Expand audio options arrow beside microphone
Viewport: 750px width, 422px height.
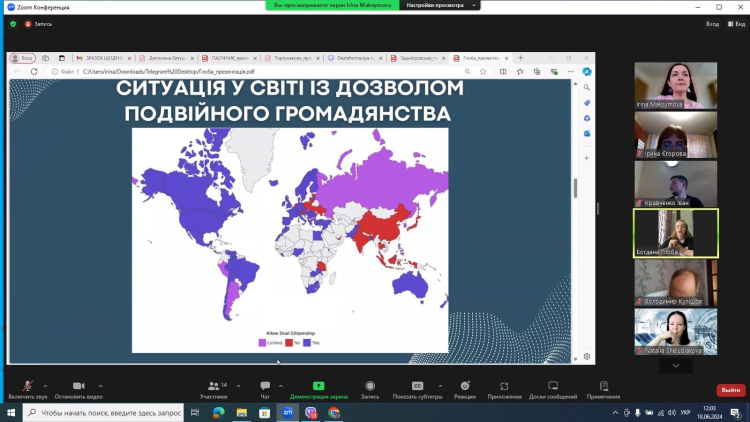click(46, 384)
